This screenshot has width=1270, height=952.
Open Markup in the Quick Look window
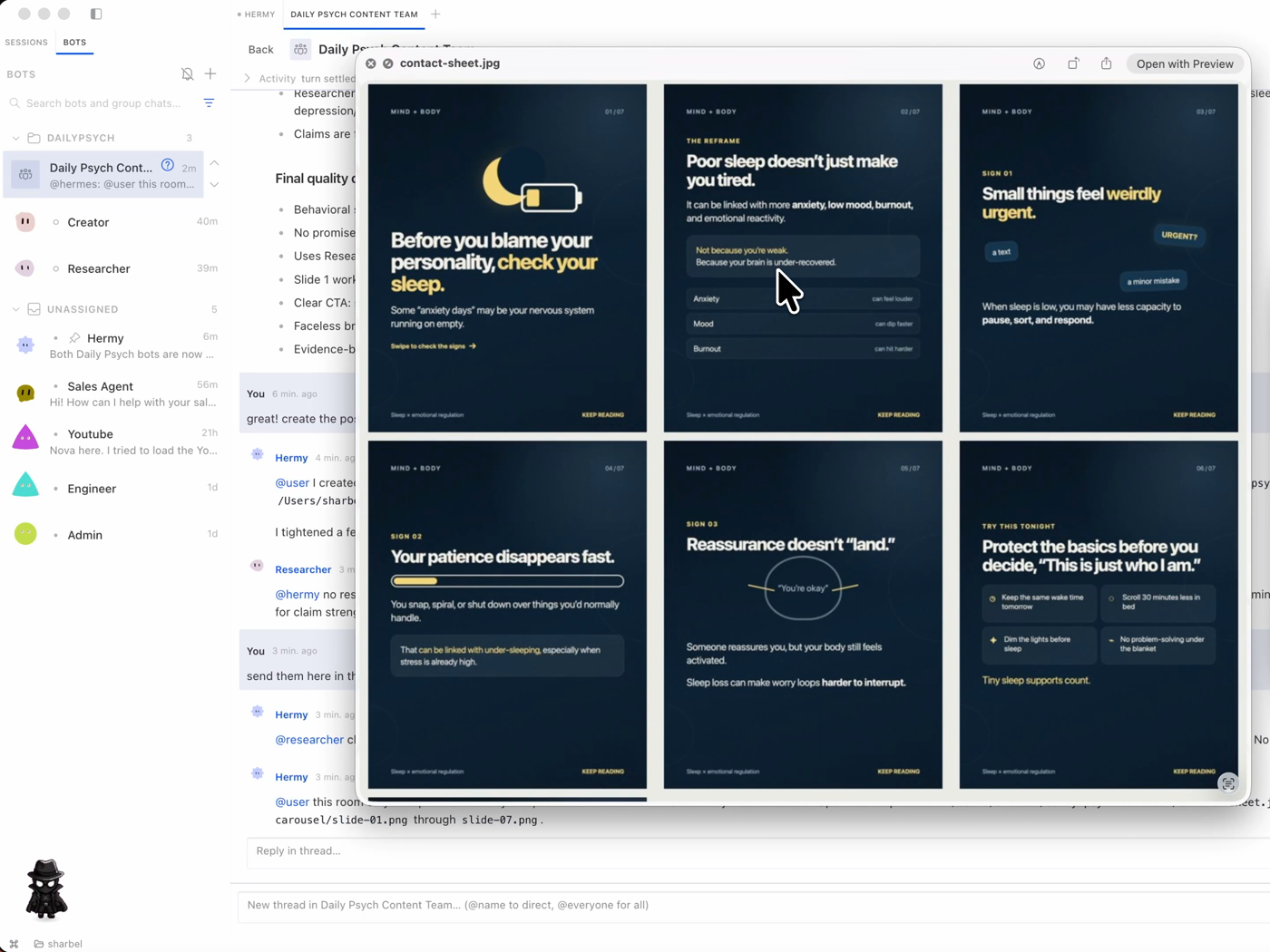click(x=1039, y=63)
